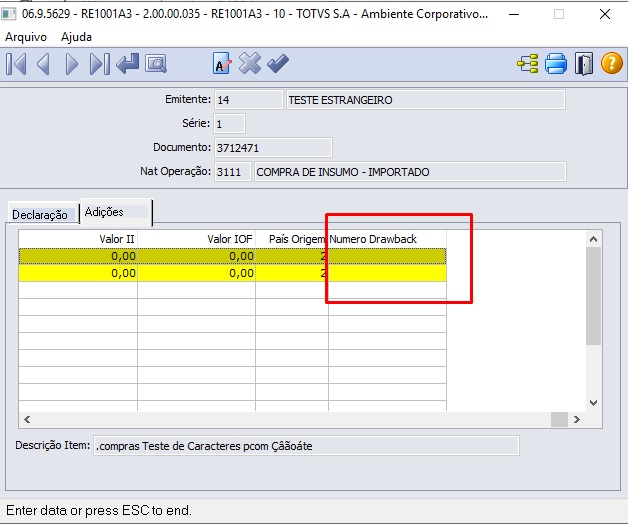
Task: Select second row Valor IOF cell 0,00
Action: (196, 273)
